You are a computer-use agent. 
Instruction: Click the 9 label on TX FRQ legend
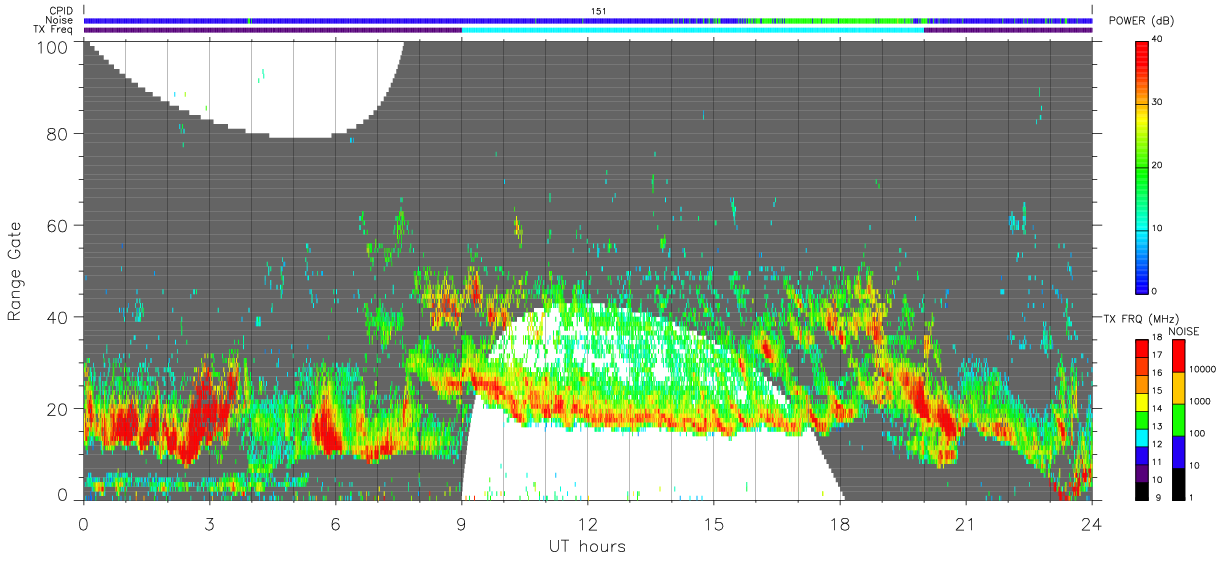[1158, 497]
